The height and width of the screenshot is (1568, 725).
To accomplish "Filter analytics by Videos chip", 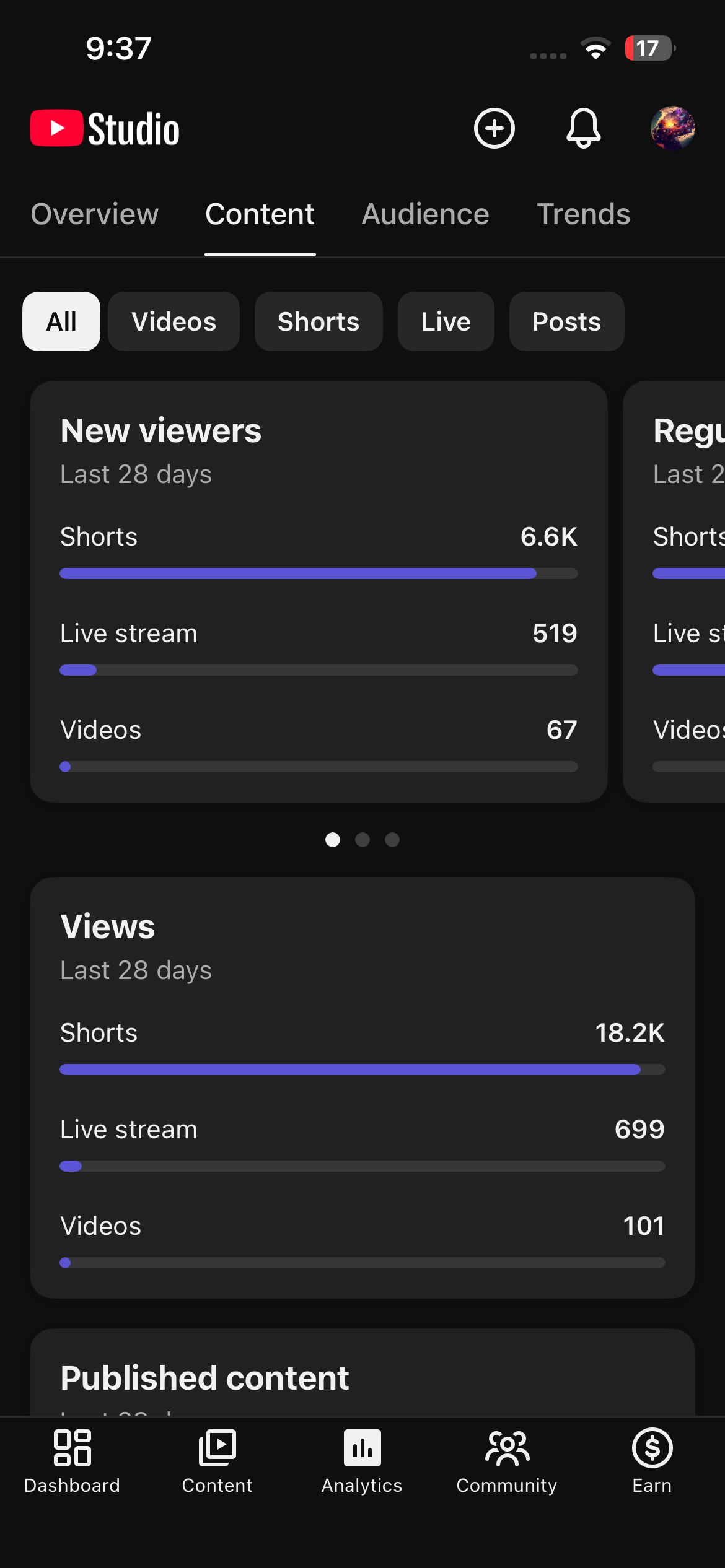I will coord(174,321).
